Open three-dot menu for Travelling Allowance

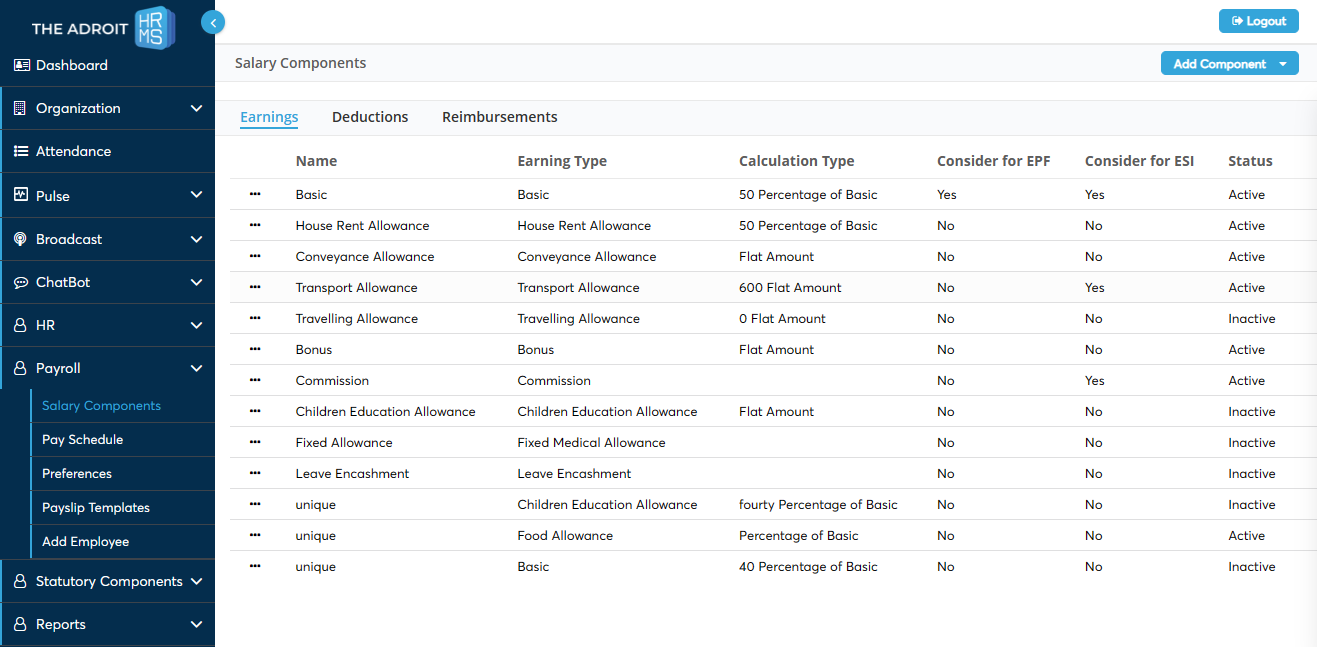[255, 318]
